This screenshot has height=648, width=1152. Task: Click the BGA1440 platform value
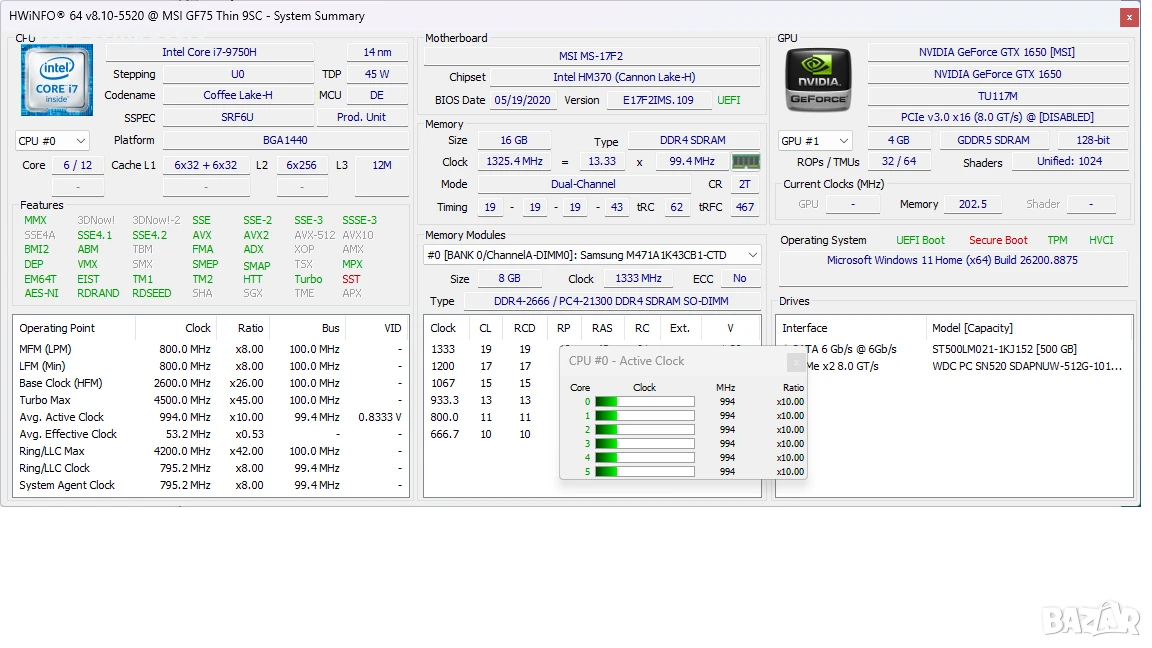(285, 140)
